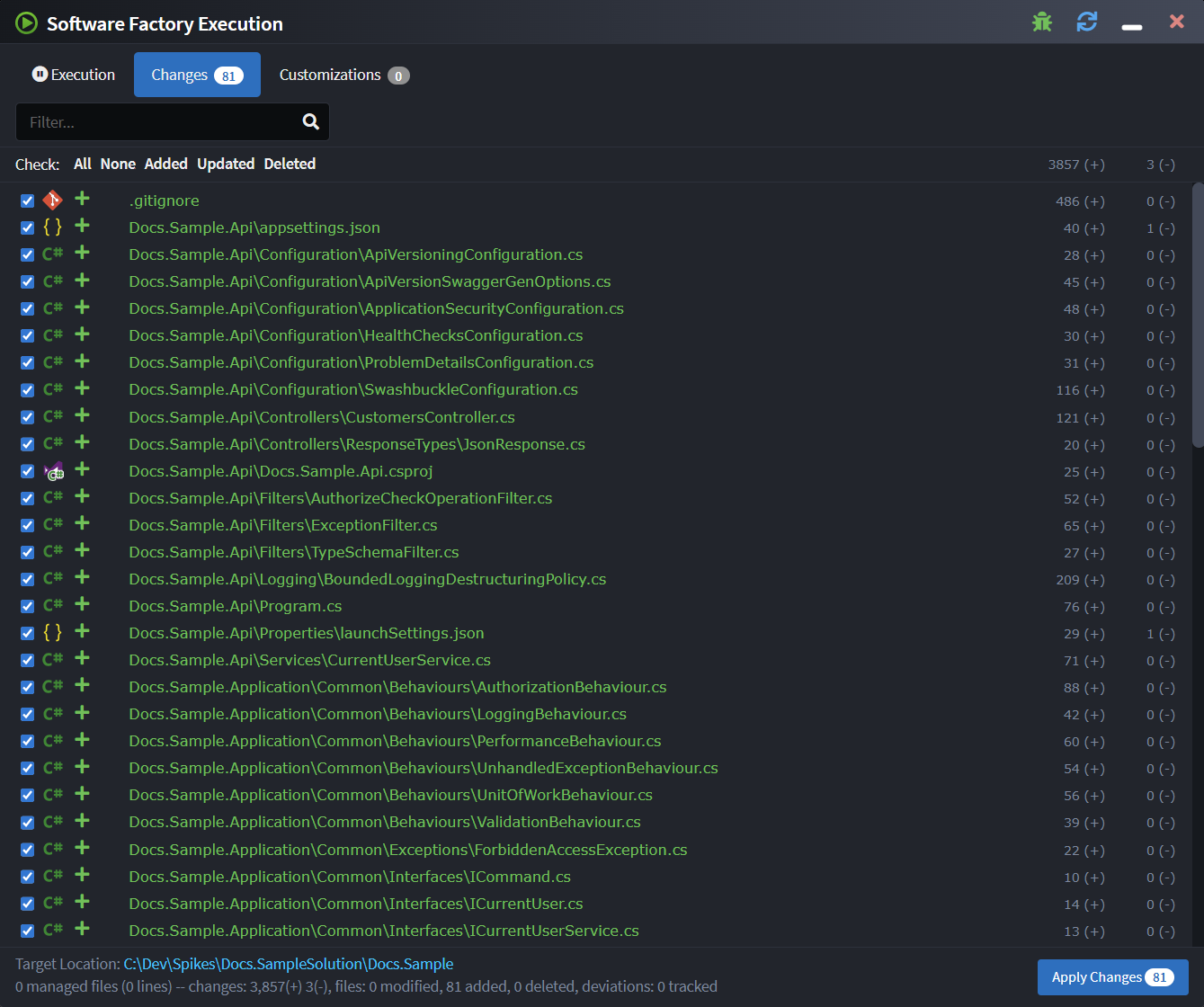Switch to the Execution tab

74,75
